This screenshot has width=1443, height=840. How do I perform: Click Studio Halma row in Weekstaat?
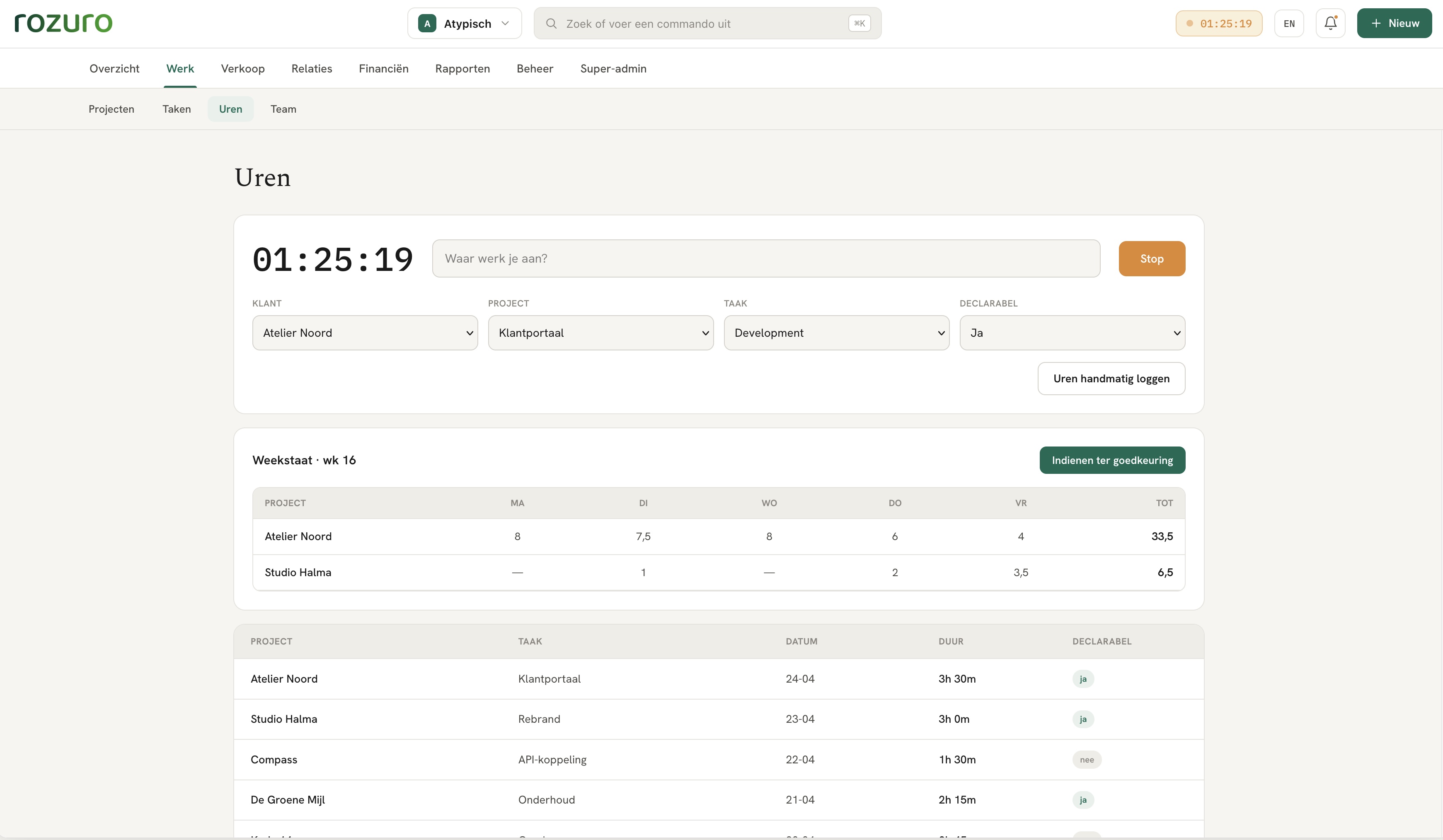pos(719,572)
